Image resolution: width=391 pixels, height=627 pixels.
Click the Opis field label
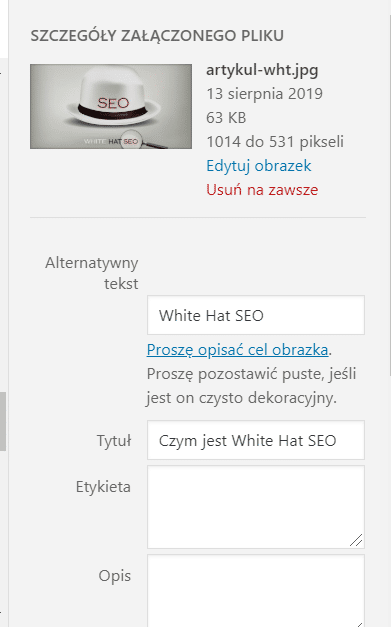[x=115, y=576]
